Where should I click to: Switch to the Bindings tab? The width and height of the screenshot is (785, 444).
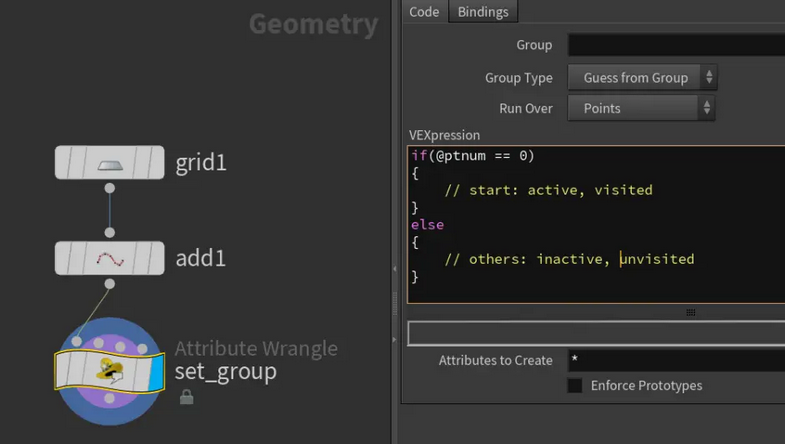click(483, 12)
